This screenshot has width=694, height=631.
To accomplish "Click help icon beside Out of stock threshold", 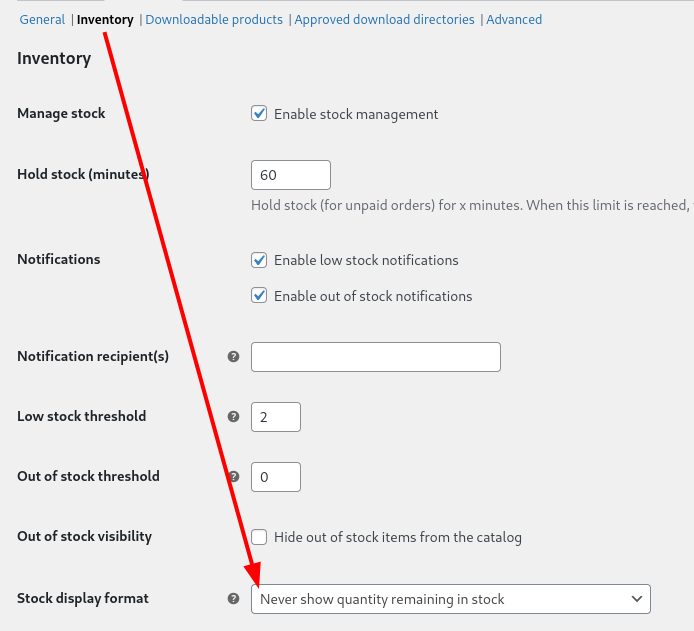I will 234,477.
